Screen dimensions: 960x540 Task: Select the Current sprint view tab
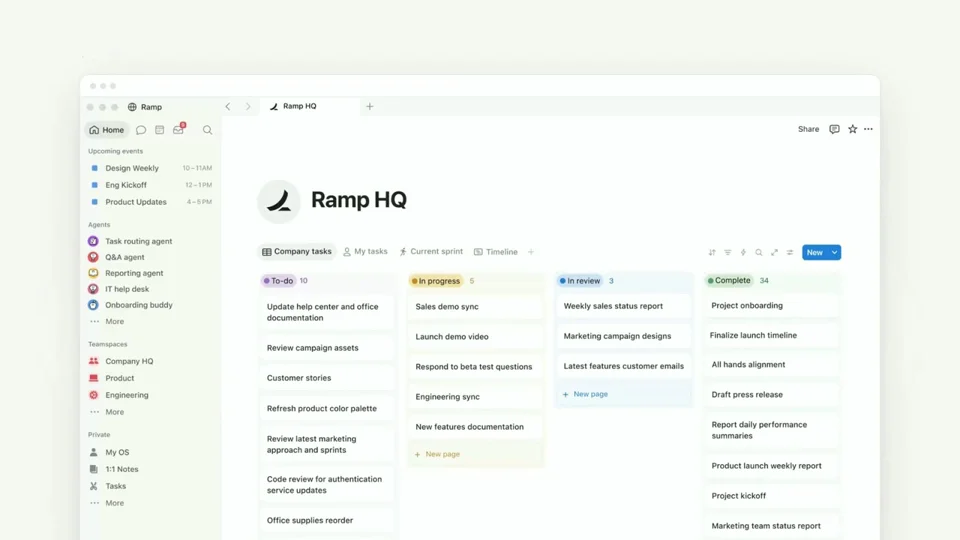coord(431,252)
